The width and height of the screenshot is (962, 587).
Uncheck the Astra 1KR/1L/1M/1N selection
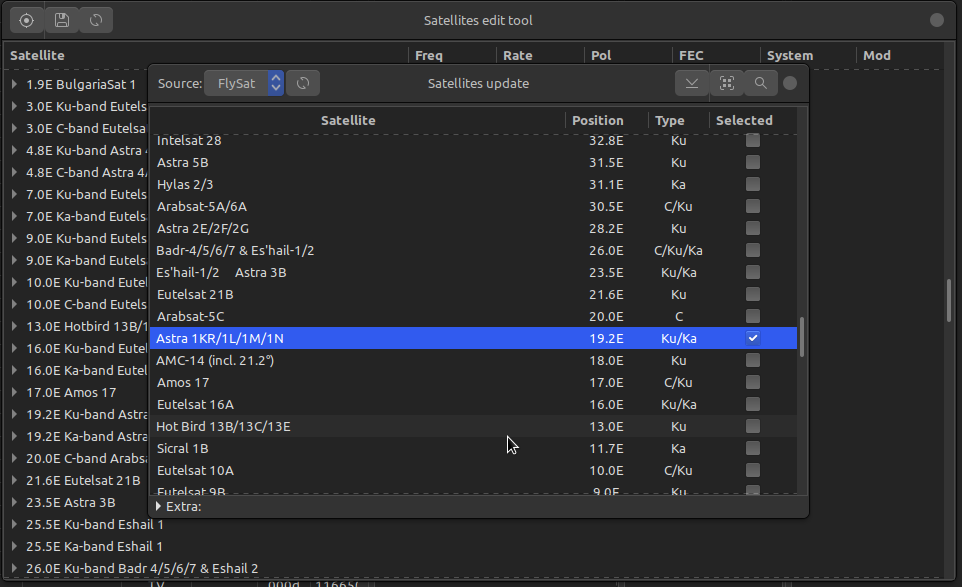pos(753,338)
